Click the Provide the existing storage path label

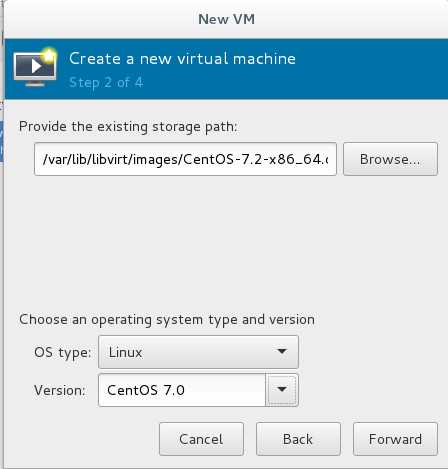click(x=128, y=127)
